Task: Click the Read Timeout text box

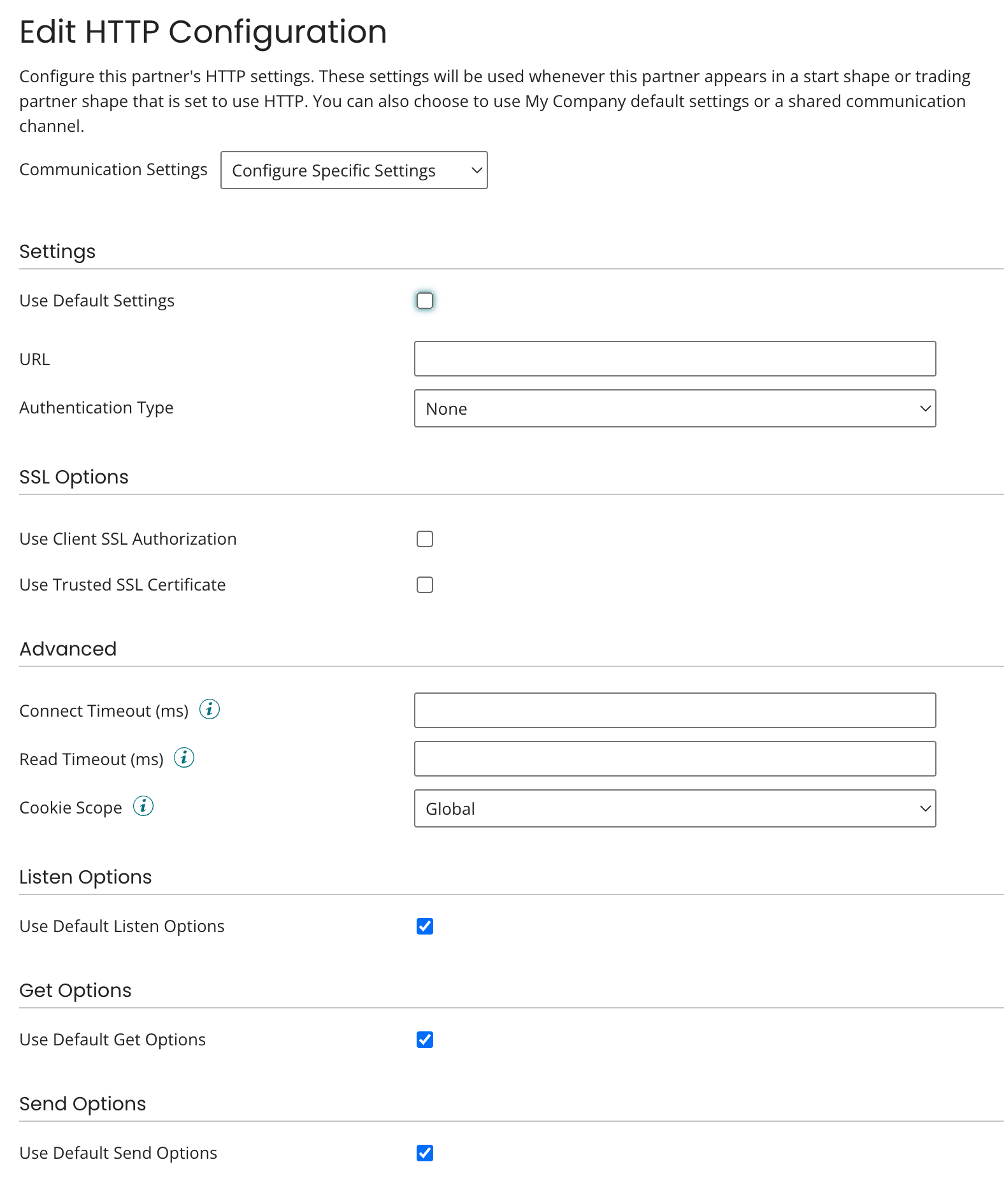Action: coord(675,759)
